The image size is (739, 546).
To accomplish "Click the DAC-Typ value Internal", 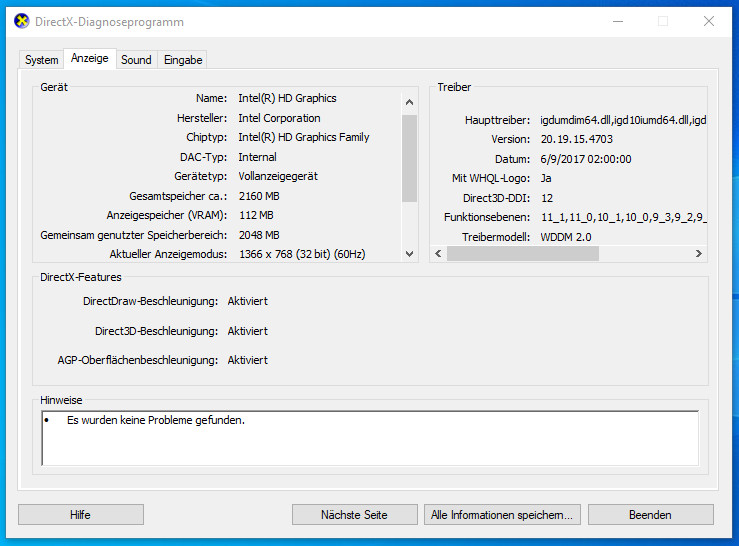I will [x=257, y=157].
